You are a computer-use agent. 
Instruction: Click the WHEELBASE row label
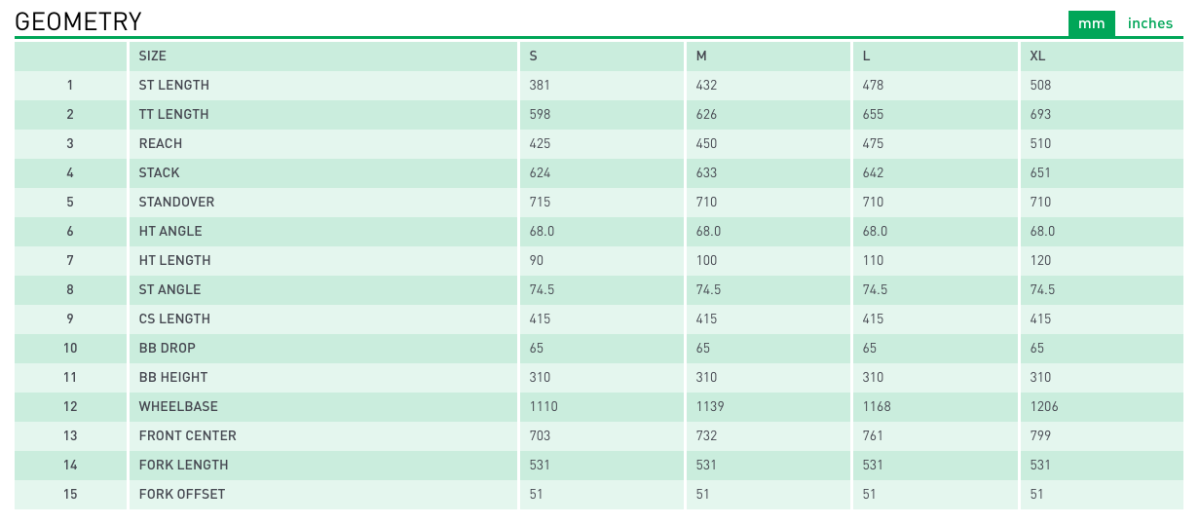point(178,406)
